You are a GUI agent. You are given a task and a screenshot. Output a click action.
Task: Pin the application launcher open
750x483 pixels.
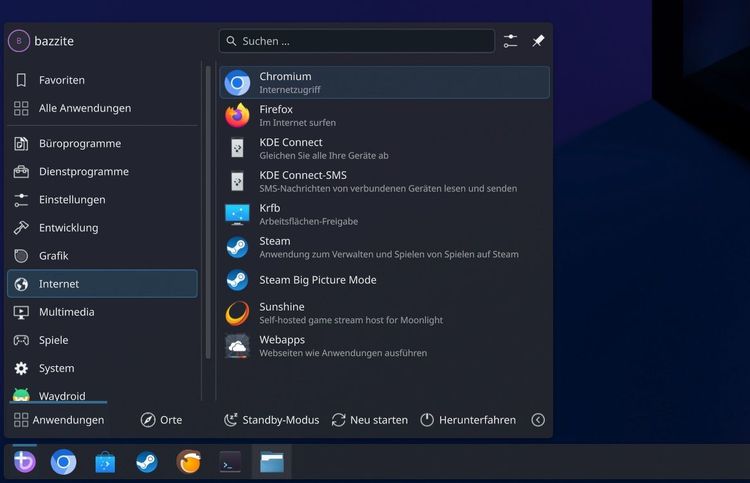click(x=538, y=41)
